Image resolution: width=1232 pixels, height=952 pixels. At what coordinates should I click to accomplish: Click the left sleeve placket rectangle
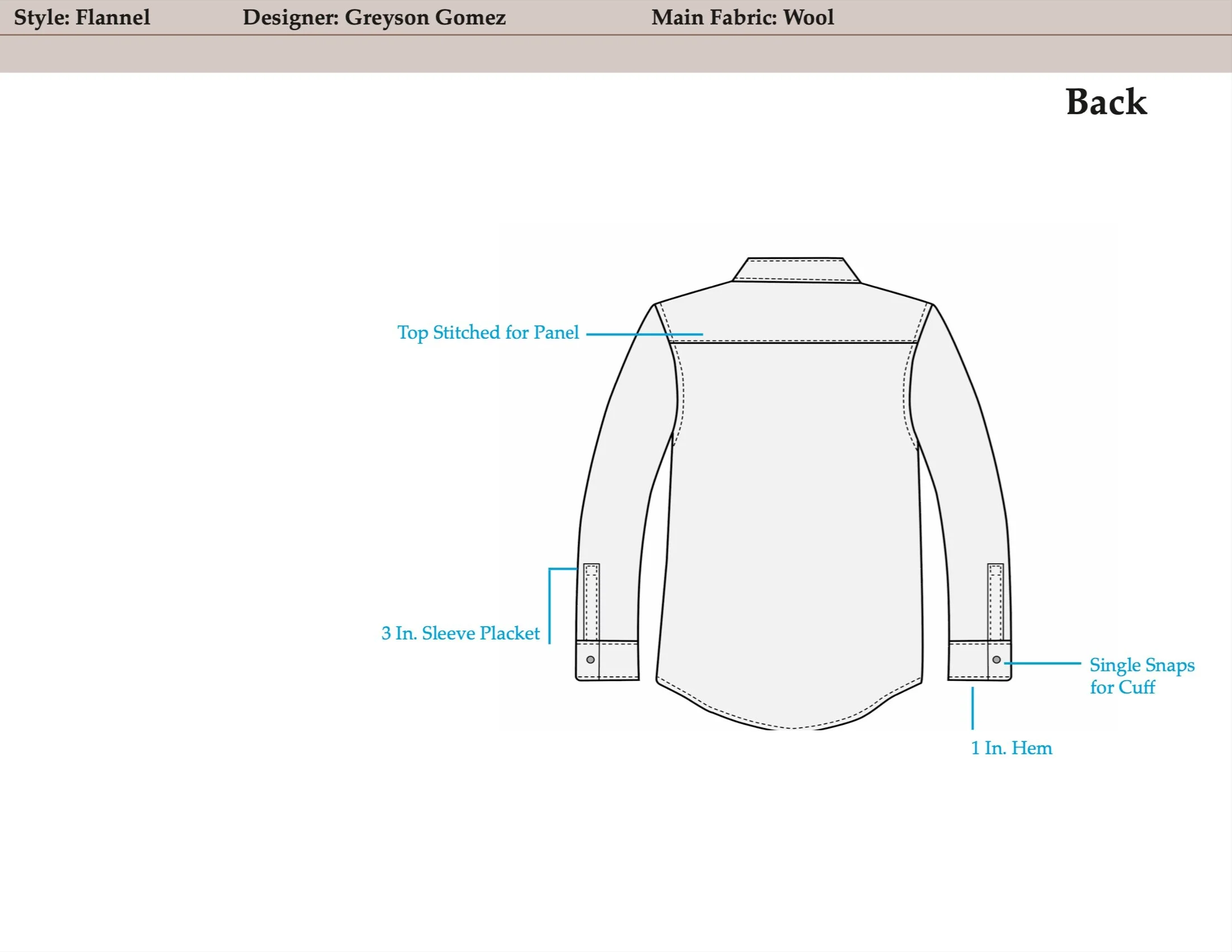coord(591,601)
